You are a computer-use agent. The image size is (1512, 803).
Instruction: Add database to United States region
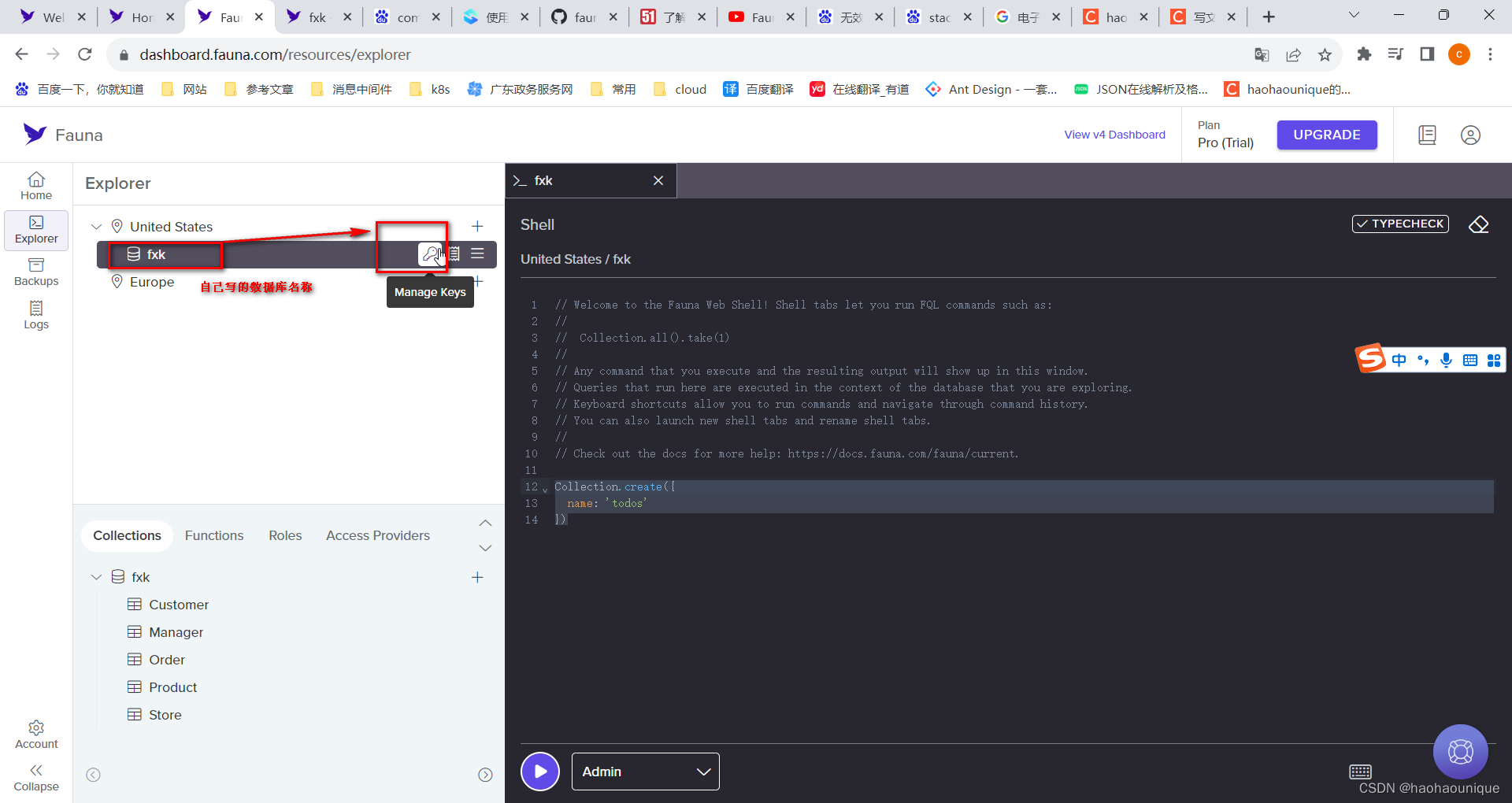pos(477,227)
